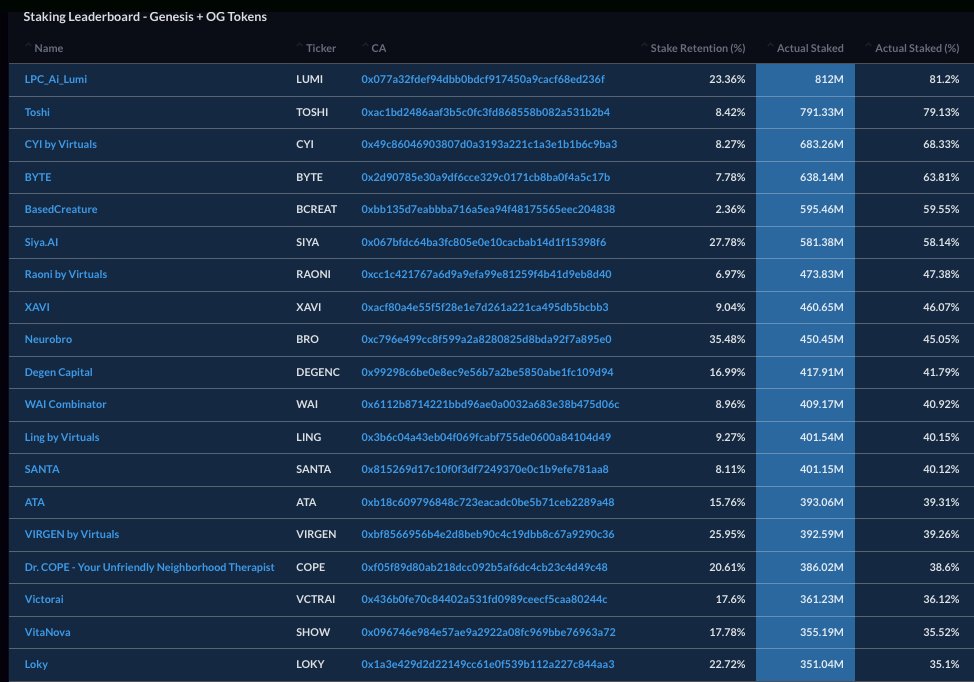This screenshot has width=974, height=682.
Task: Open BRO contract address 0xc796e49...
Action: click(x=486, y=339)
